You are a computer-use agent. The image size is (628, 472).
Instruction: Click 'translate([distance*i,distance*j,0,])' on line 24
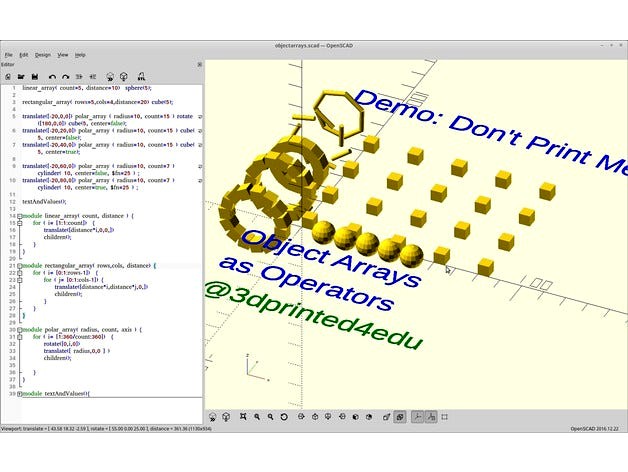101,287
